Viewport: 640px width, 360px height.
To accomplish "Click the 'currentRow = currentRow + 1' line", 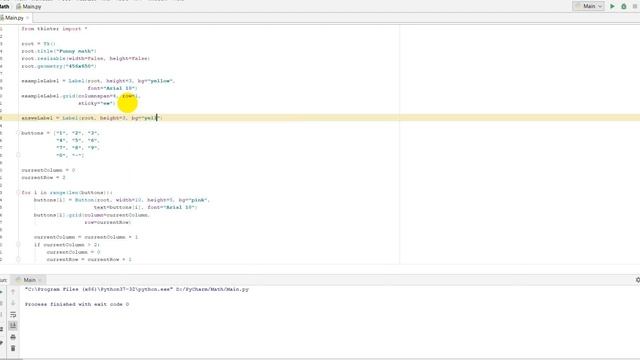I will (x=89, y=260).
